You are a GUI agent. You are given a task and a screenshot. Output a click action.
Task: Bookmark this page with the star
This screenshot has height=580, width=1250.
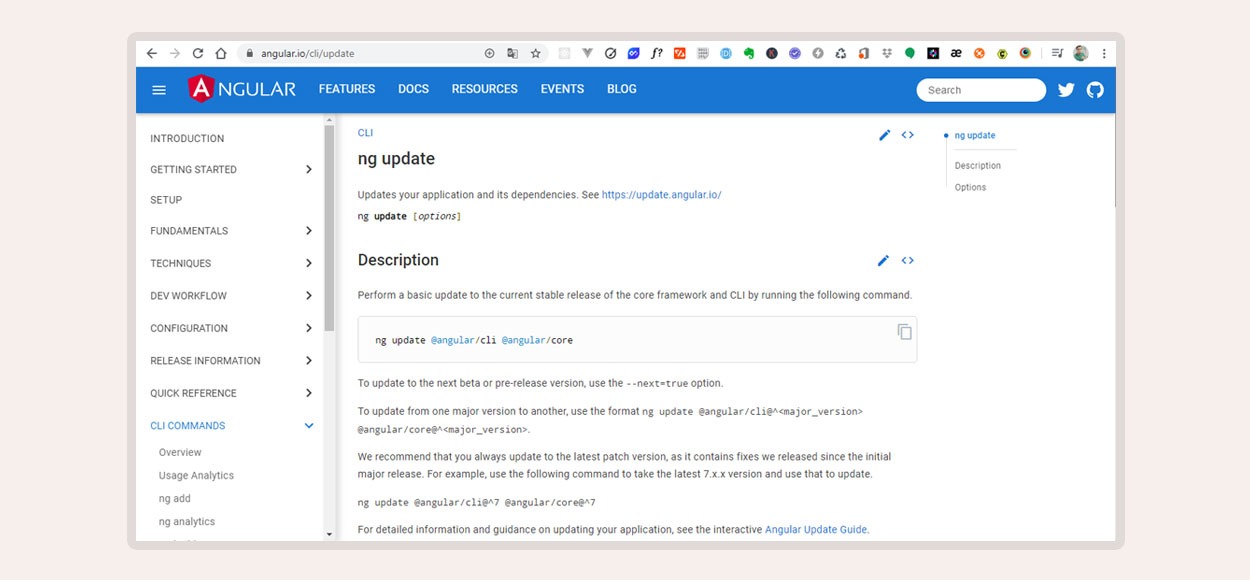(536, 53)
